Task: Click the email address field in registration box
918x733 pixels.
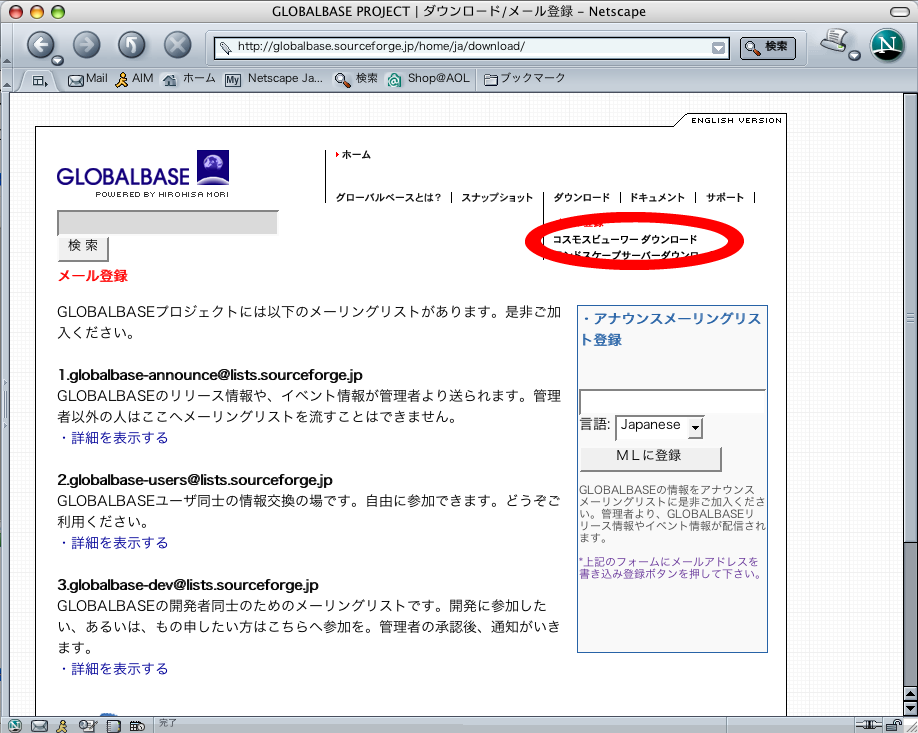Action: (672, 402)
